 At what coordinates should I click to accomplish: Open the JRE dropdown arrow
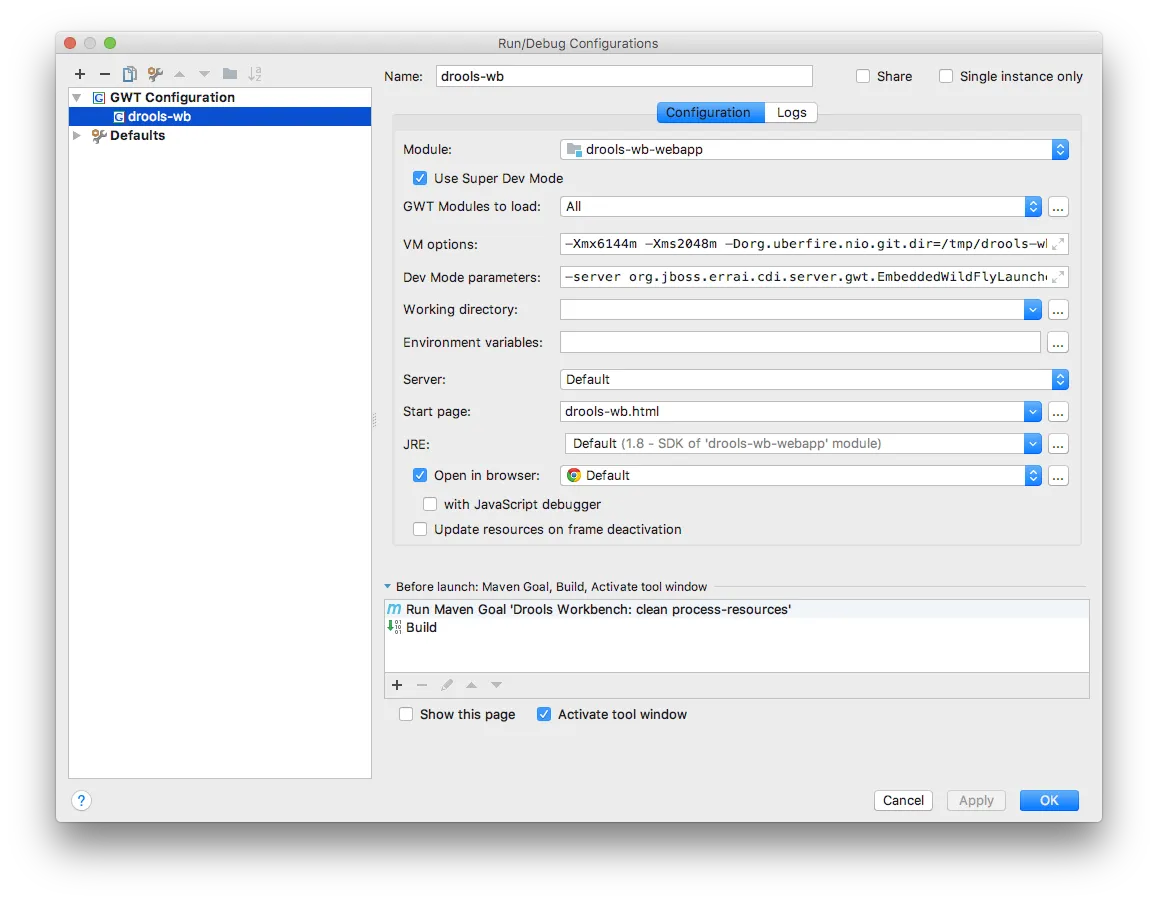click(x=1032, y=444)
